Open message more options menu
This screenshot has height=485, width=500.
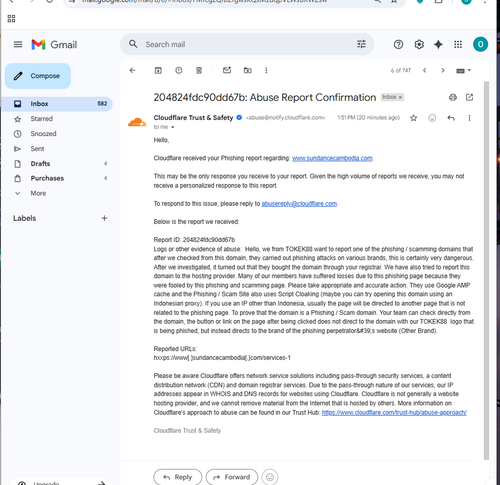469,118
